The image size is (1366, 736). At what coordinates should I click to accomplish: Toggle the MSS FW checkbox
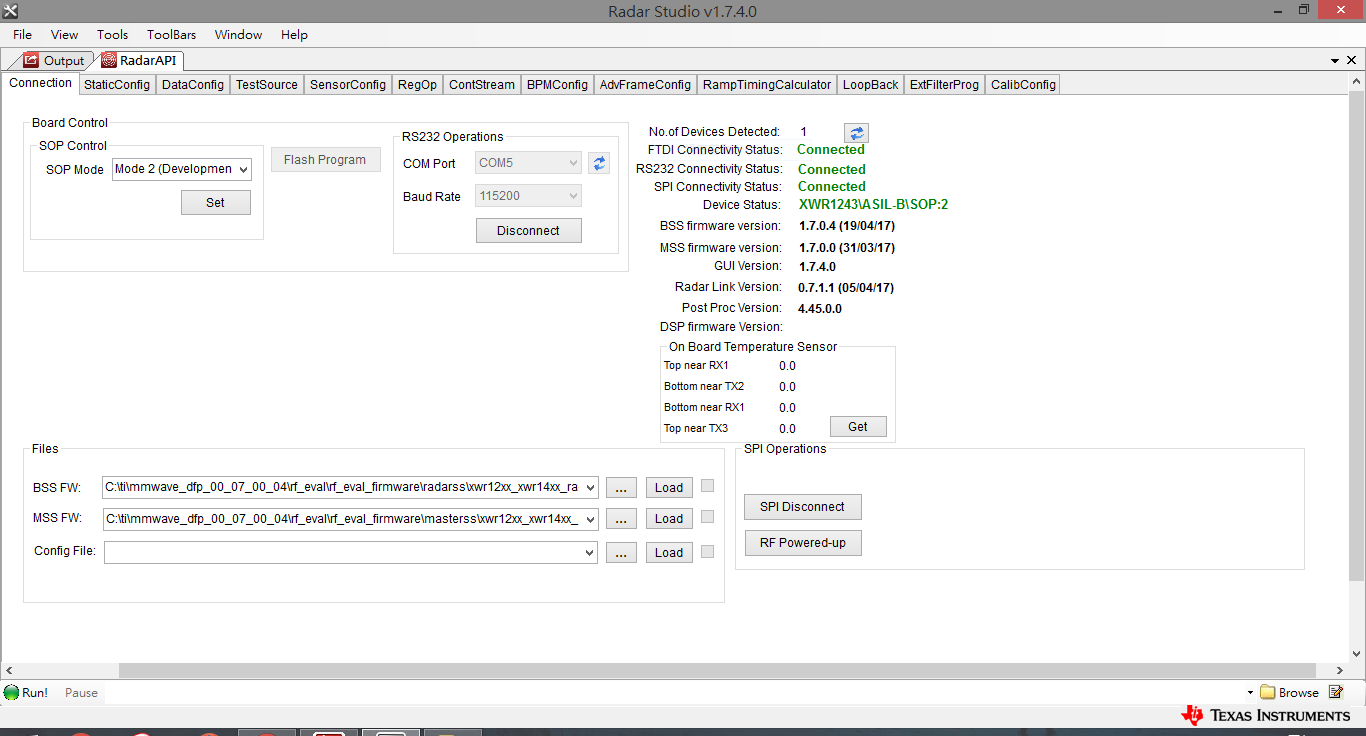click(x=707, y=517)
